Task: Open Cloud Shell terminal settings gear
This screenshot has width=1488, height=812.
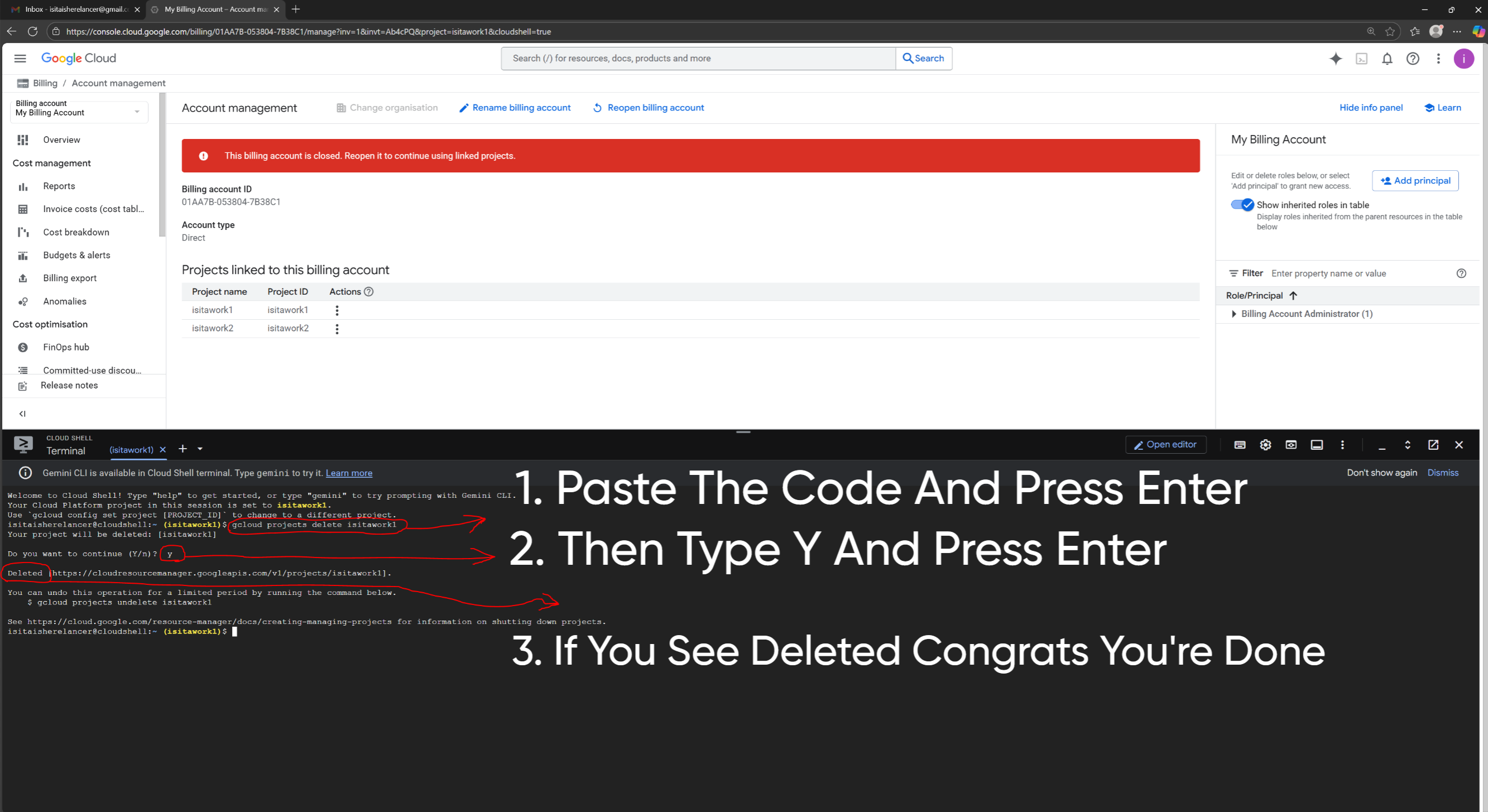Action: [x=1265, y=445]
